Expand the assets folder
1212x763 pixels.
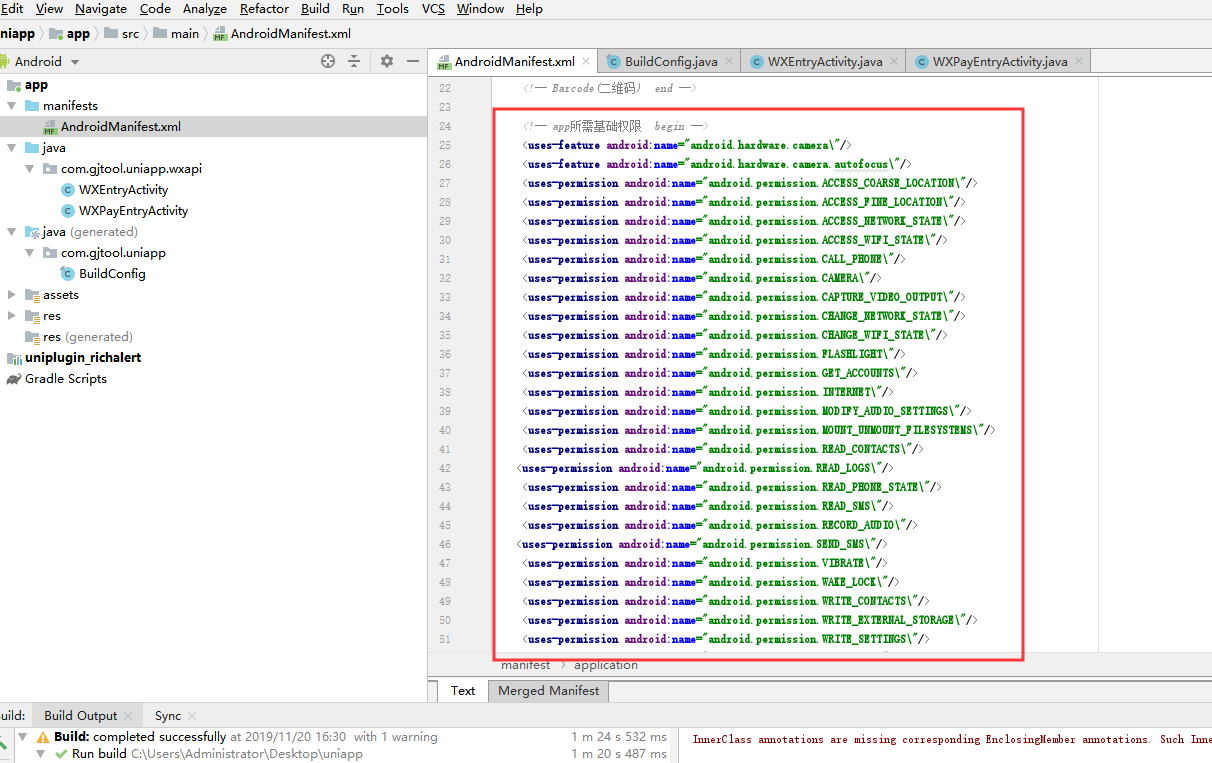(x=12, y=295)
